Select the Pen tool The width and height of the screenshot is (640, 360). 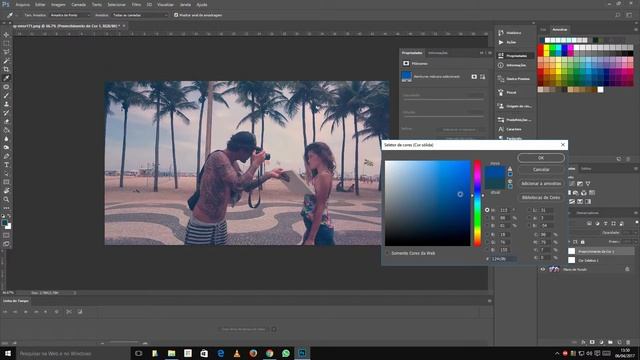click(x=6, y=156)
